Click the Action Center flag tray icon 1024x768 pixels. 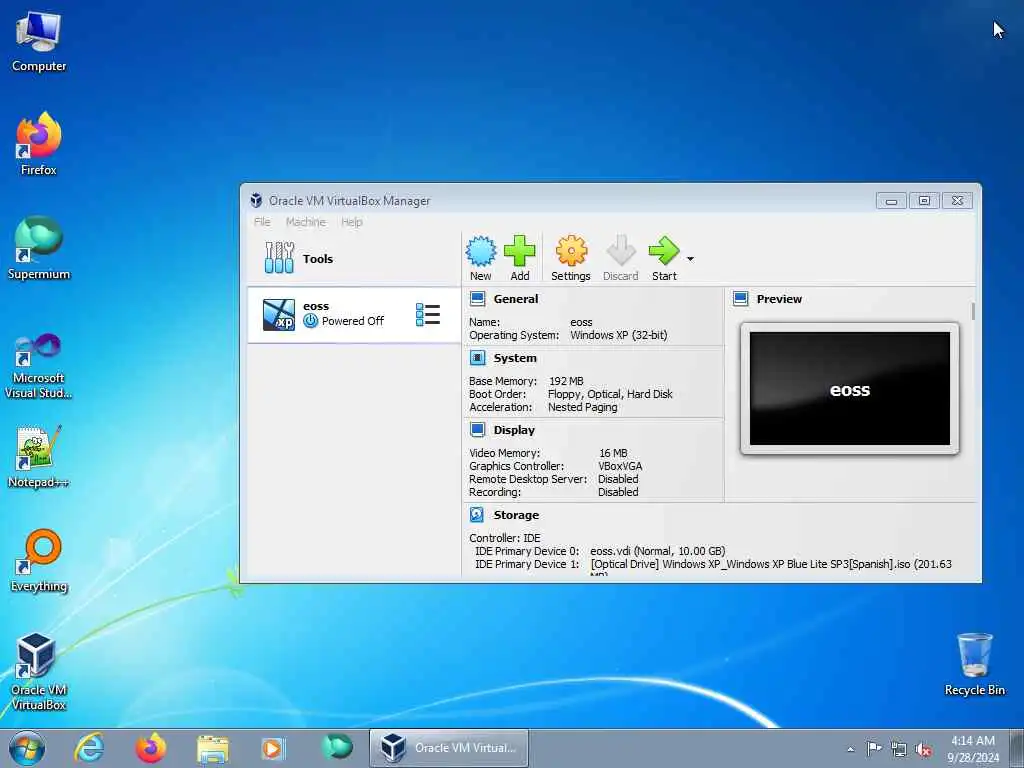point(873,748)
